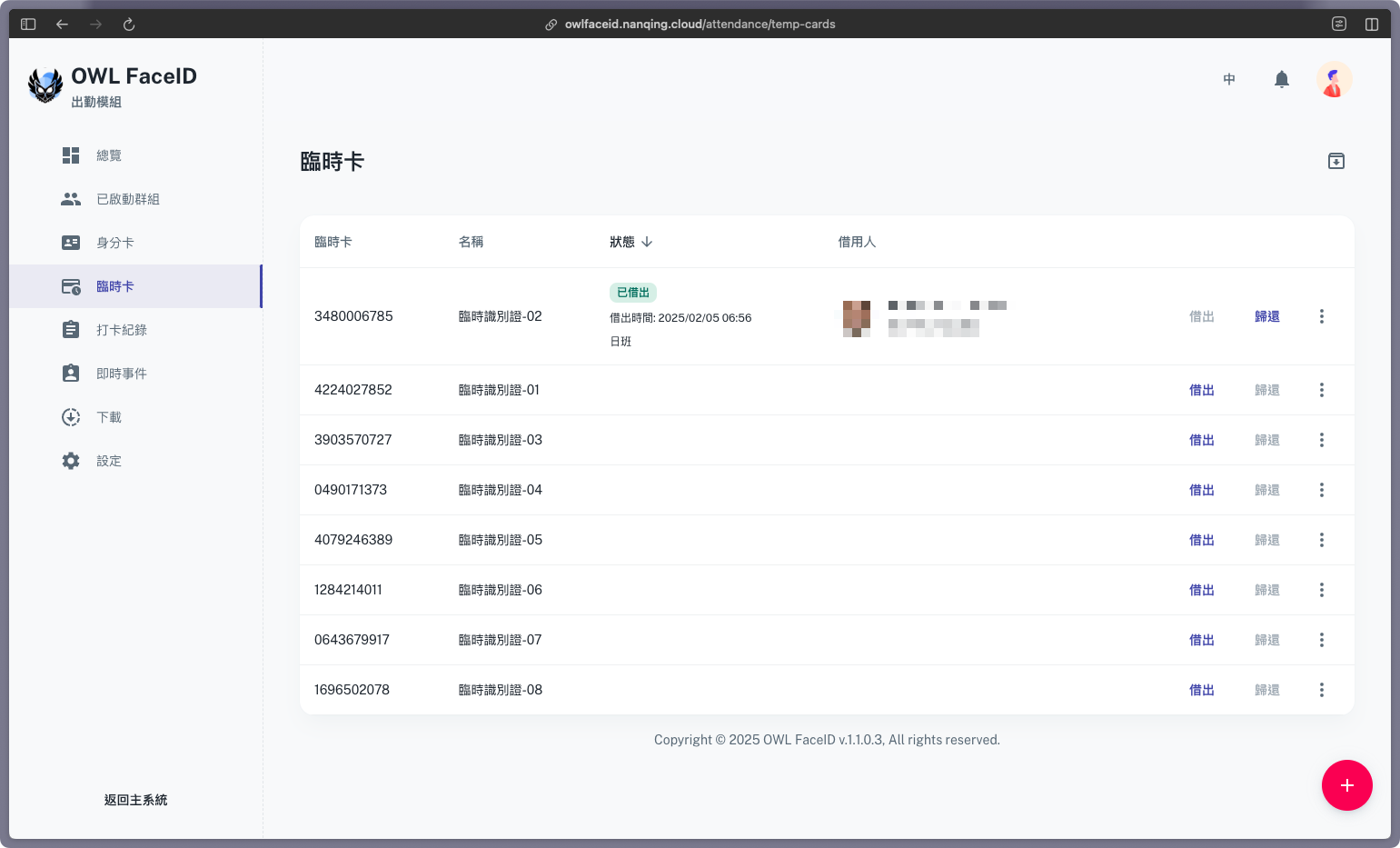This screenshot has width=1400, height=848.
Task: Lend out 臨時識別證-05 with 借出
Action: 1201,540
